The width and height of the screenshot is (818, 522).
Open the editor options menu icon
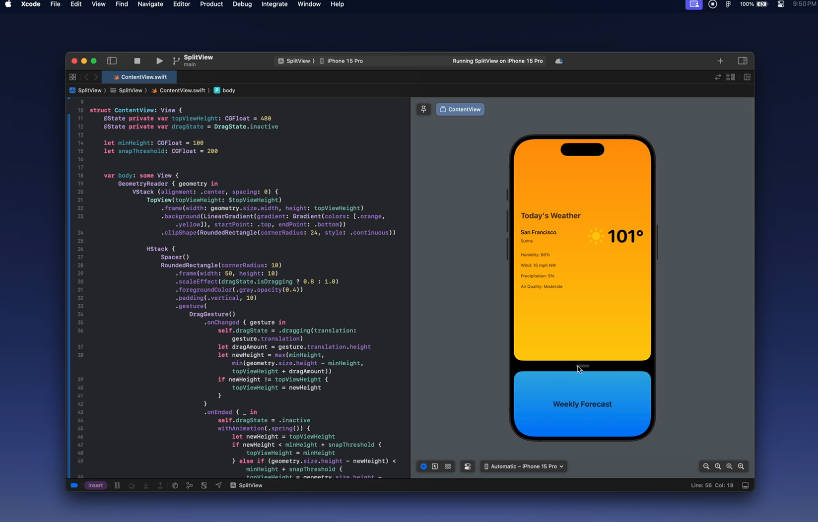[x=731, y=77]
